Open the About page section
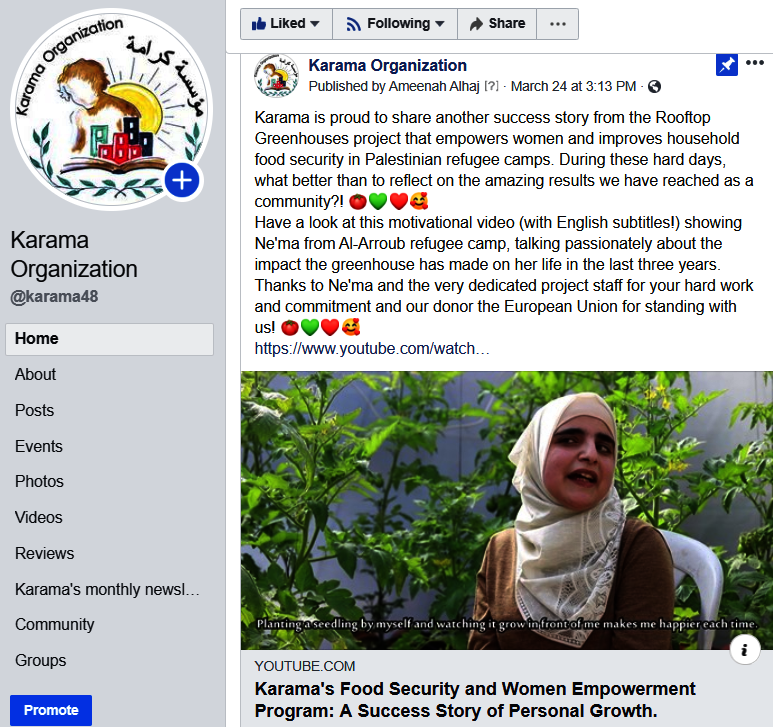The width and height of the screenshot is (773, 727). click(x=35, y=375)
